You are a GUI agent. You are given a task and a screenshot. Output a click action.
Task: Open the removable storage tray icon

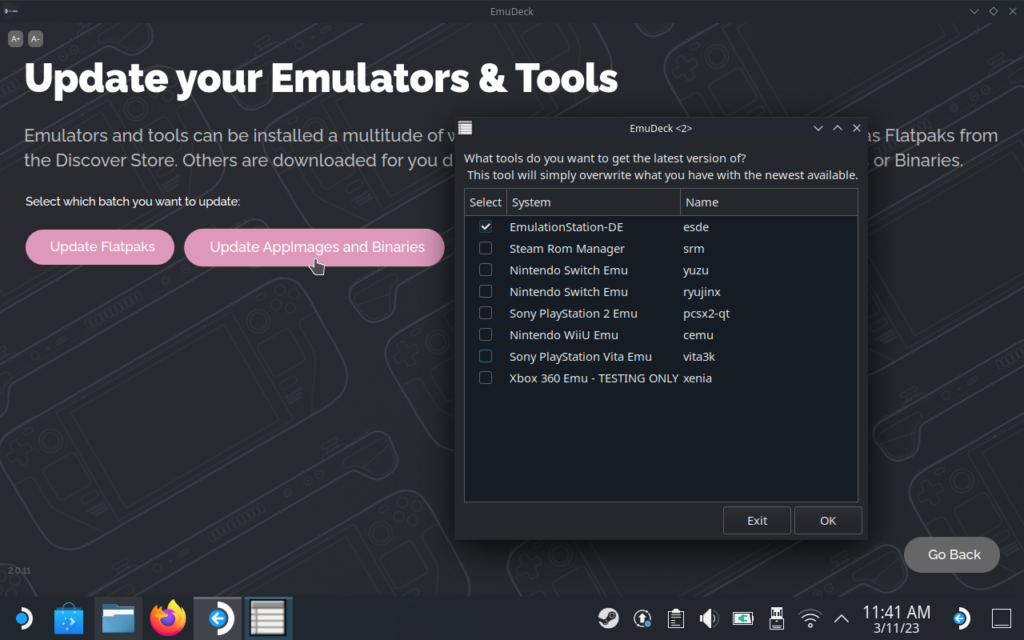pos(776,618)
